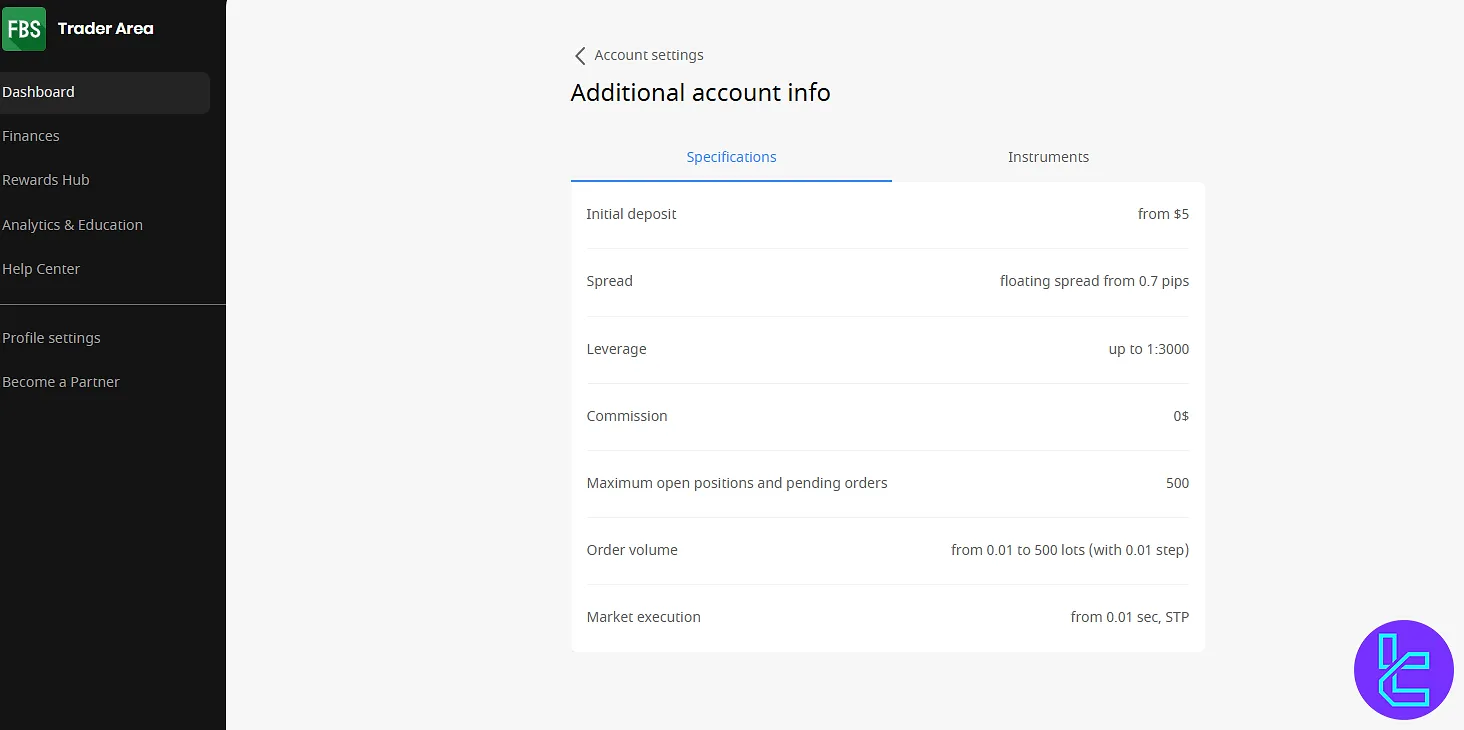Open the Help Center page
The width and height of the screenshot is (1464, 730).
(x=41, y=269)
